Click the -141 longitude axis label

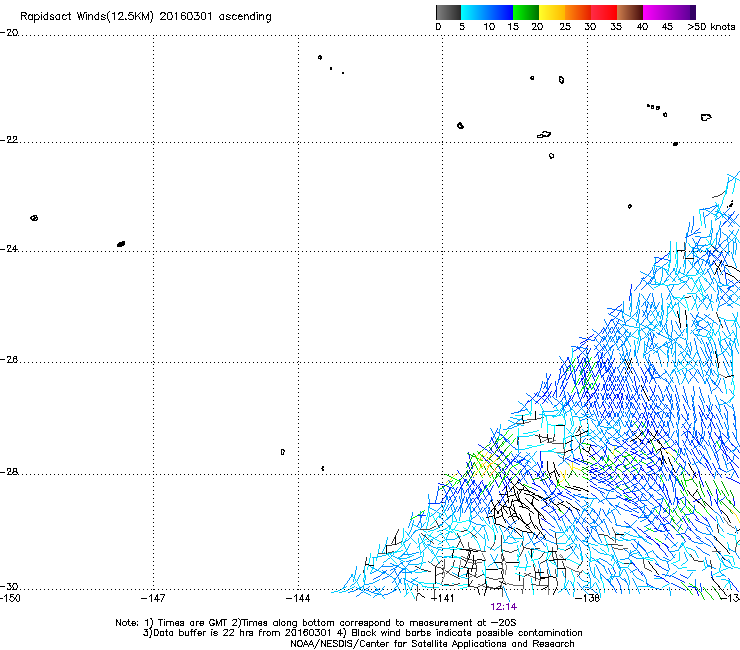[443, 598]
